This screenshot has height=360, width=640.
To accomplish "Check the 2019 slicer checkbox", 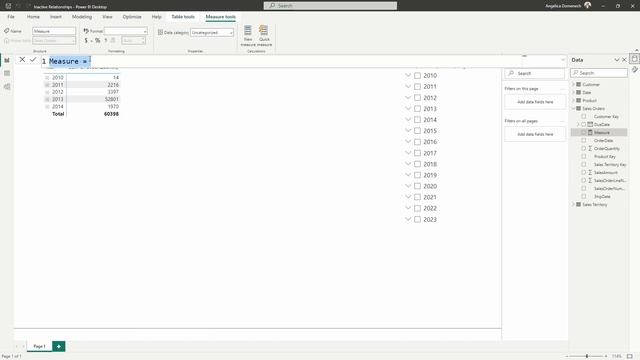I will [418, 175].
